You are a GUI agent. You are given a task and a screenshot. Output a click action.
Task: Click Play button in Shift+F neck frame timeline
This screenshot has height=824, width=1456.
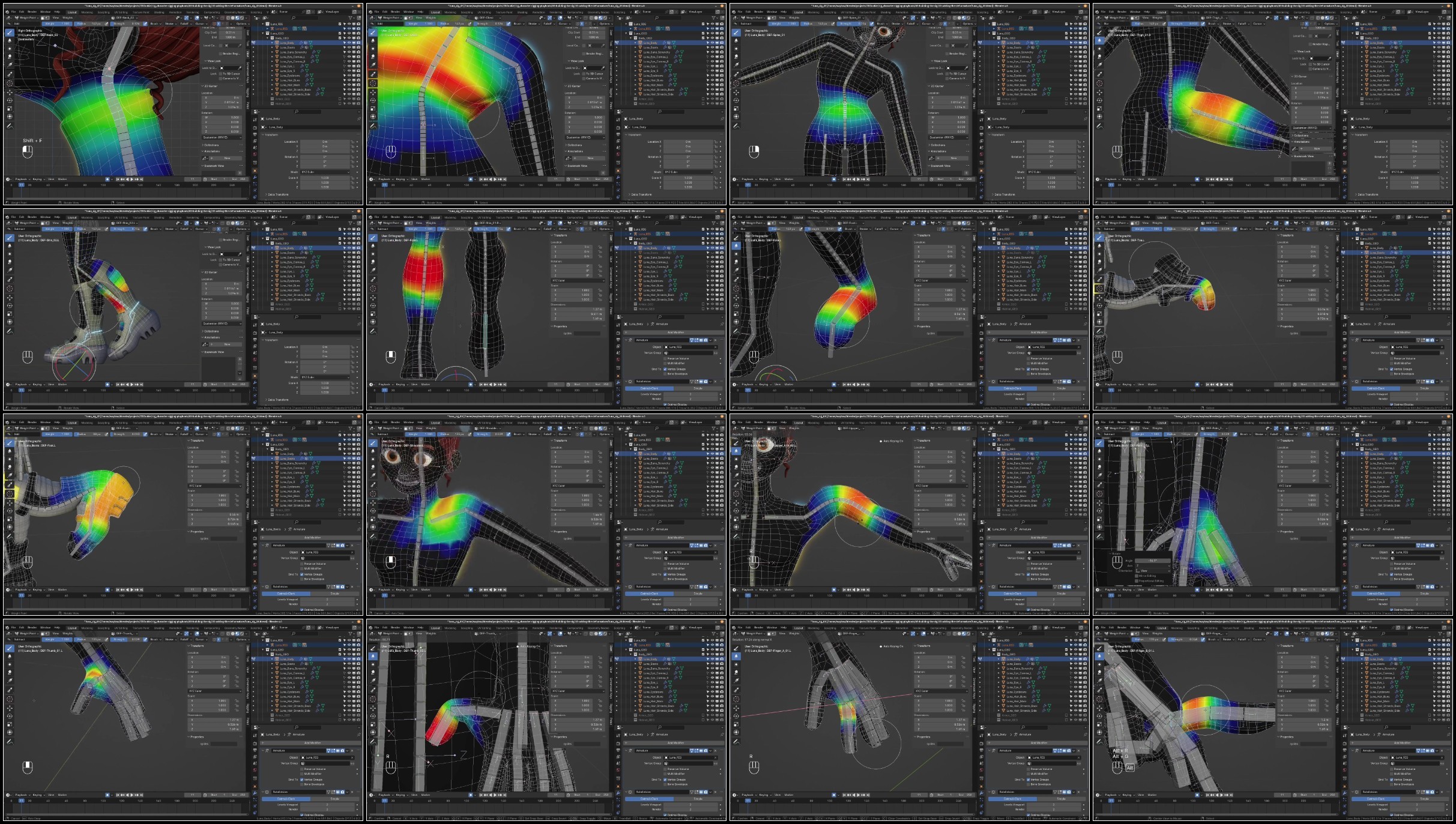coord(131,179)
